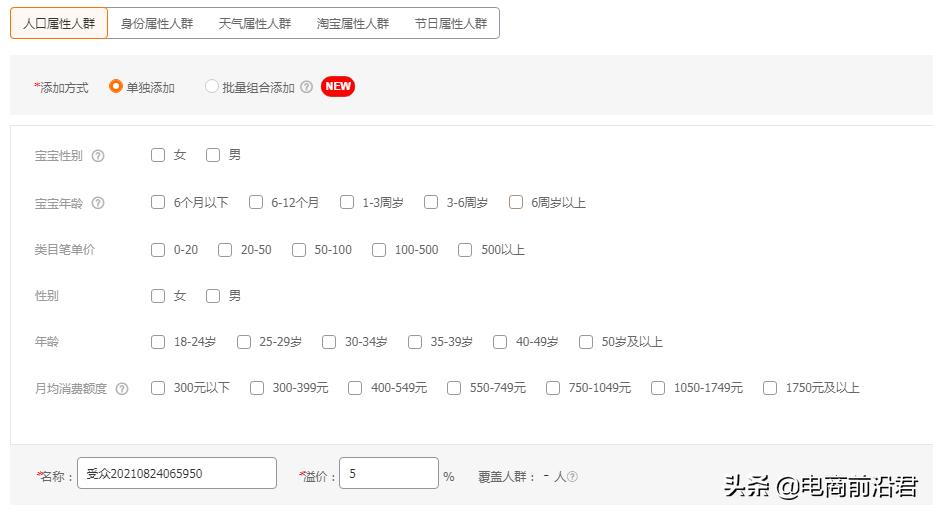The image size is (933, 513).
Task: Check 6个月以下 baby age
Action: coord(158,202)
